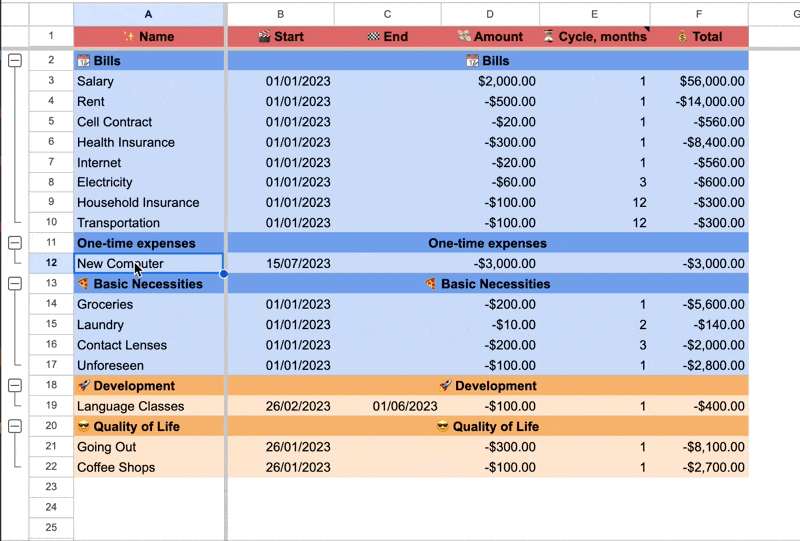Click the orange Quality of Life cell in column A
The width and height of the screenshot is (800, 541).
click(148, 426)
